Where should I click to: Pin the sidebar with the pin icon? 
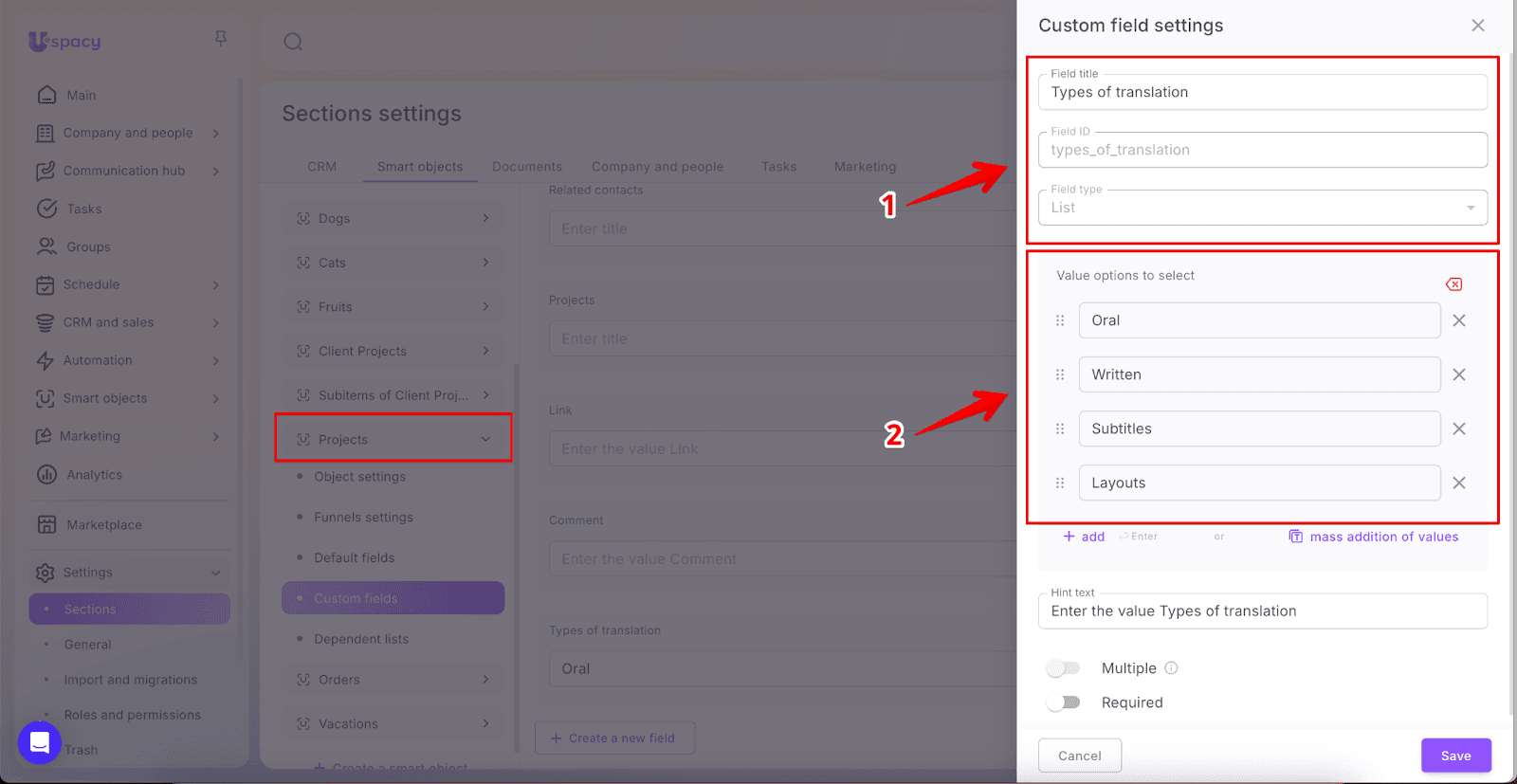[220, 39]
